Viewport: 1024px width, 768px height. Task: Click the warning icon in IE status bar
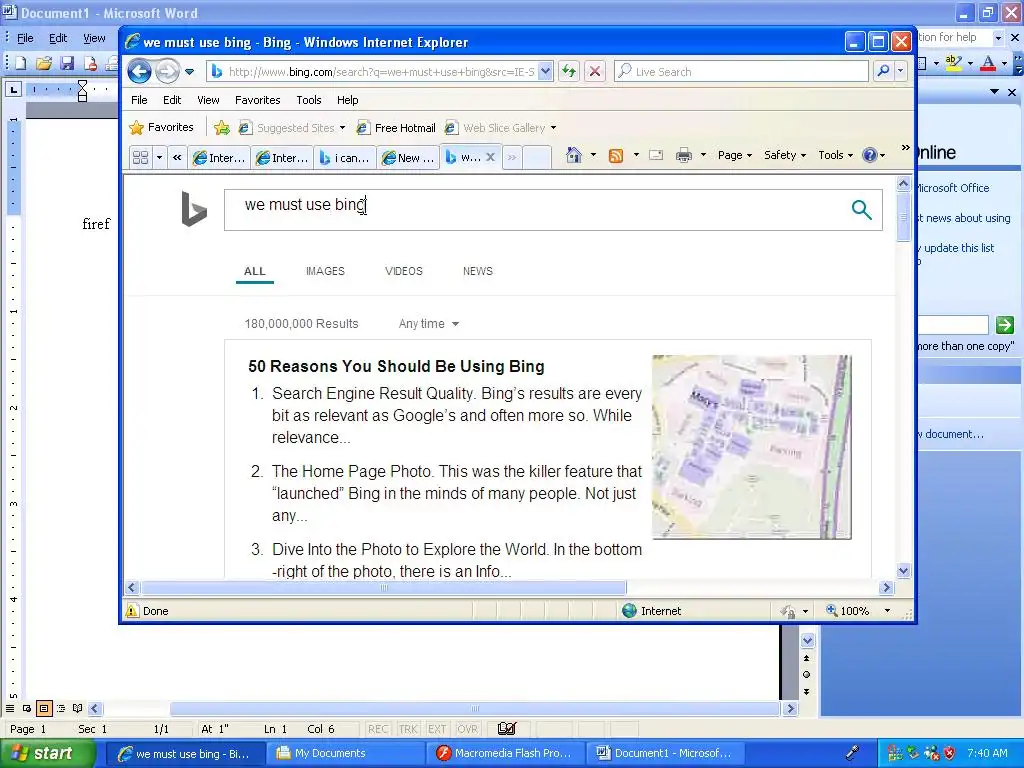tap(132, 611)
